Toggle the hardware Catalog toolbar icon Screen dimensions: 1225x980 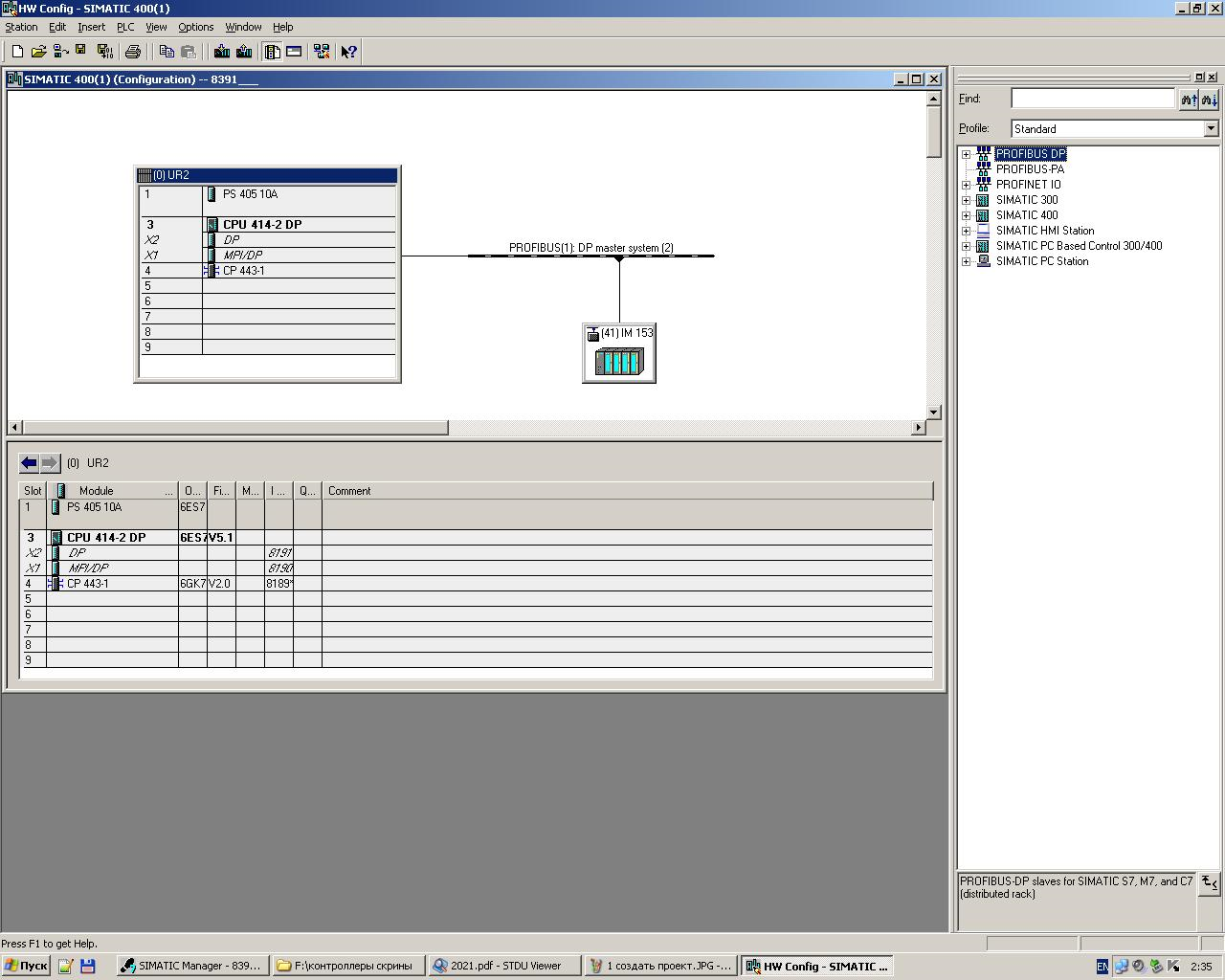click(272, 52)
